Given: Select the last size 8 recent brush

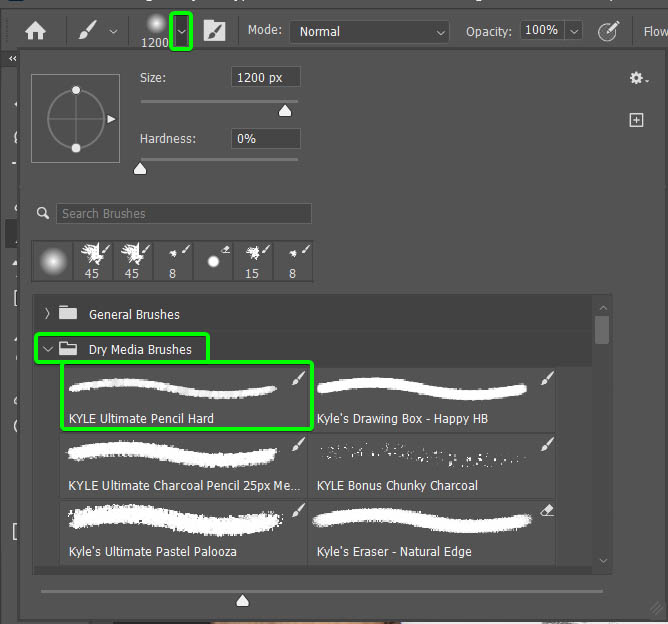Looking at the screenshot, I should tap(293, 261).
